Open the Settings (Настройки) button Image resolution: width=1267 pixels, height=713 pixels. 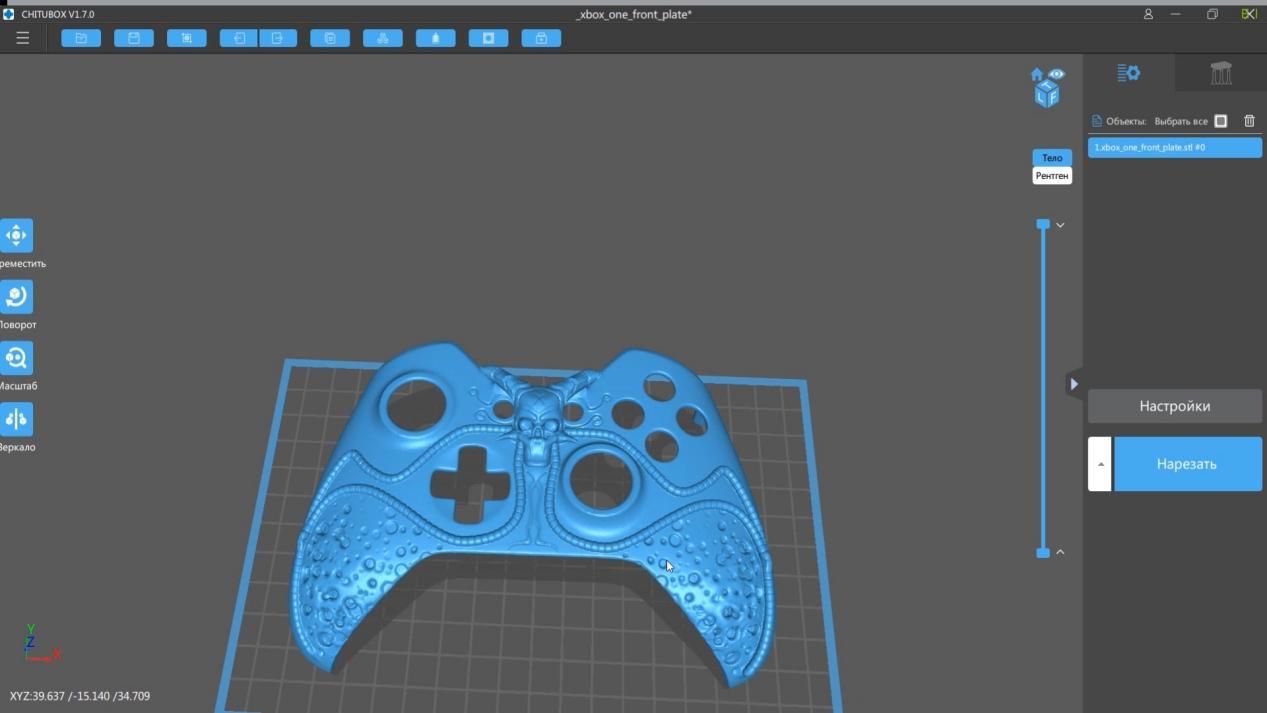point(1174,406)
